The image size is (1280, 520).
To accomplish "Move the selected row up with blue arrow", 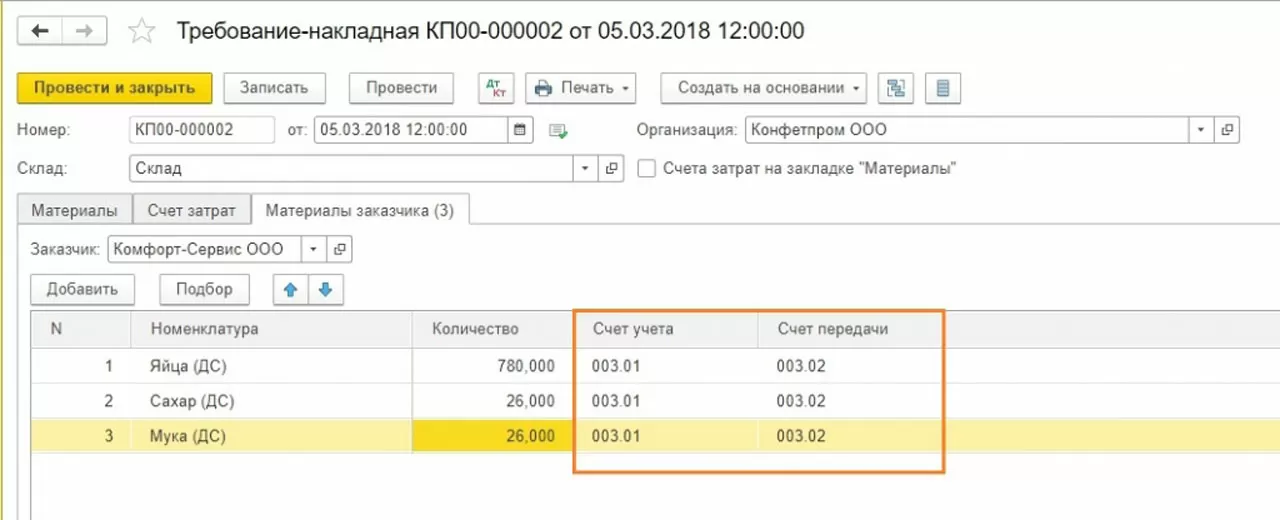I will coord(291,289).
